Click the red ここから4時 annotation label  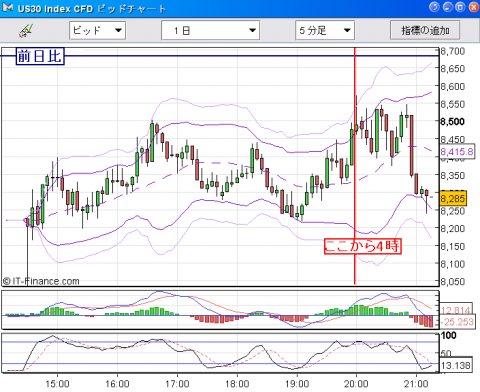pyautogui.click(x=362, y=246)
